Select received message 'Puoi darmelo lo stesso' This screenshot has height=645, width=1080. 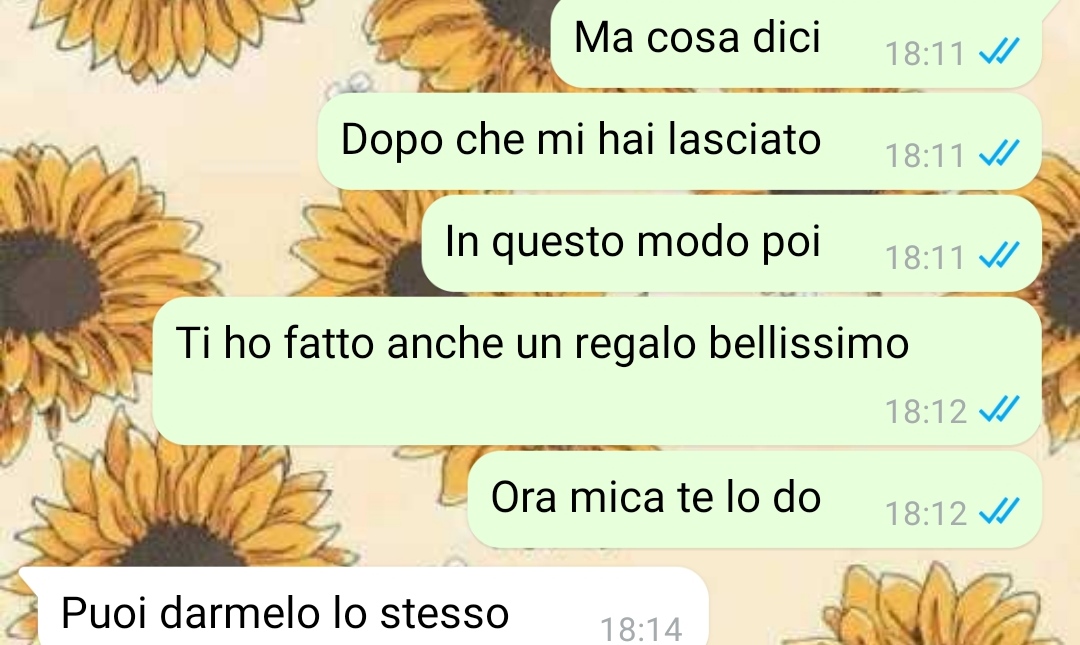point(364,608)
